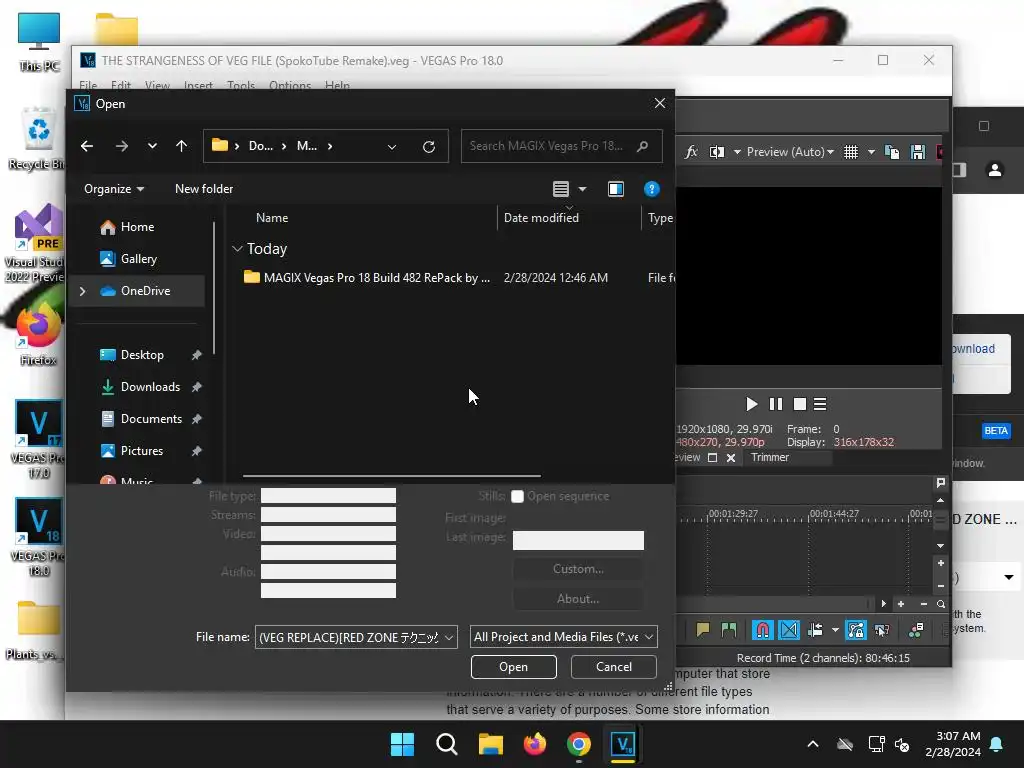Refresh the folder view
Viewport: 1024px width, 768px height.
click(x=429, y=146)
